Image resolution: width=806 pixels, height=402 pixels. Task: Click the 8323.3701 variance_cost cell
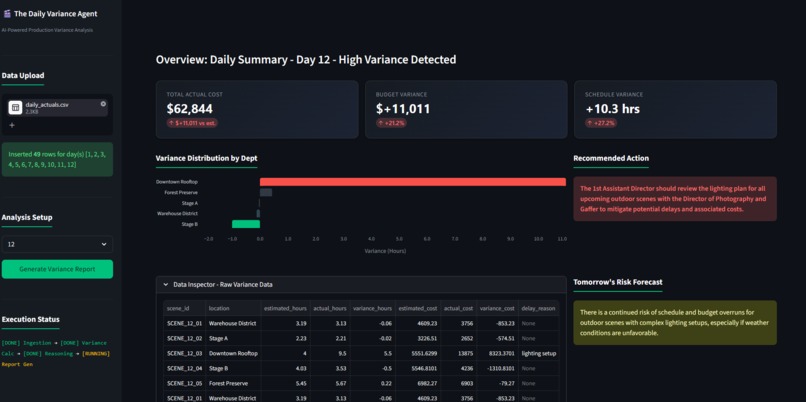(x=497, y=354)
